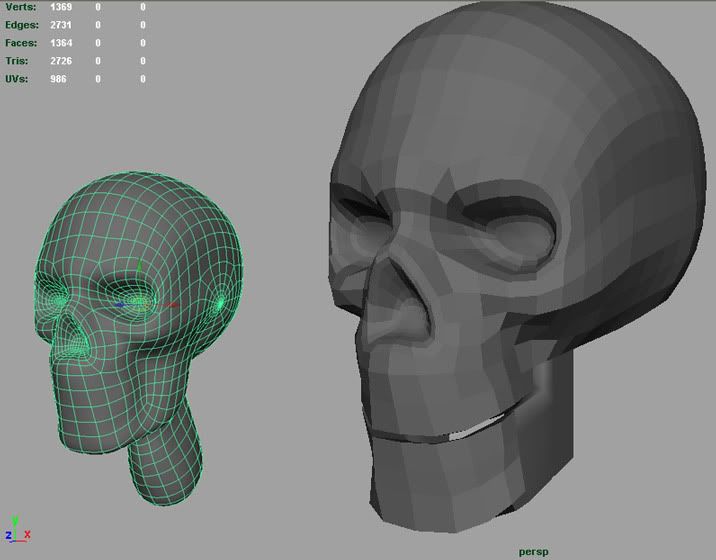Click the persp camera name label

(x=535, y=551)
